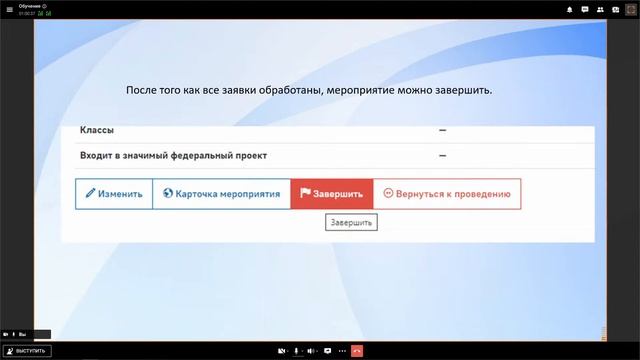Image resolution: width=640 pixels, height=360 pixels.
Task: Expand the camera options arrow
Action: 287,351
